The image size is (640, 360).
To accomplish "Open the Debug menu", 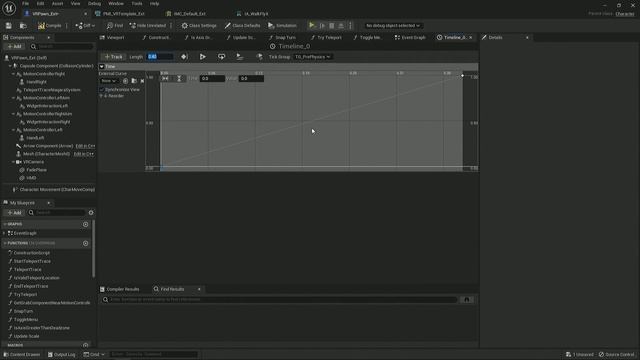I will [94, 4].
